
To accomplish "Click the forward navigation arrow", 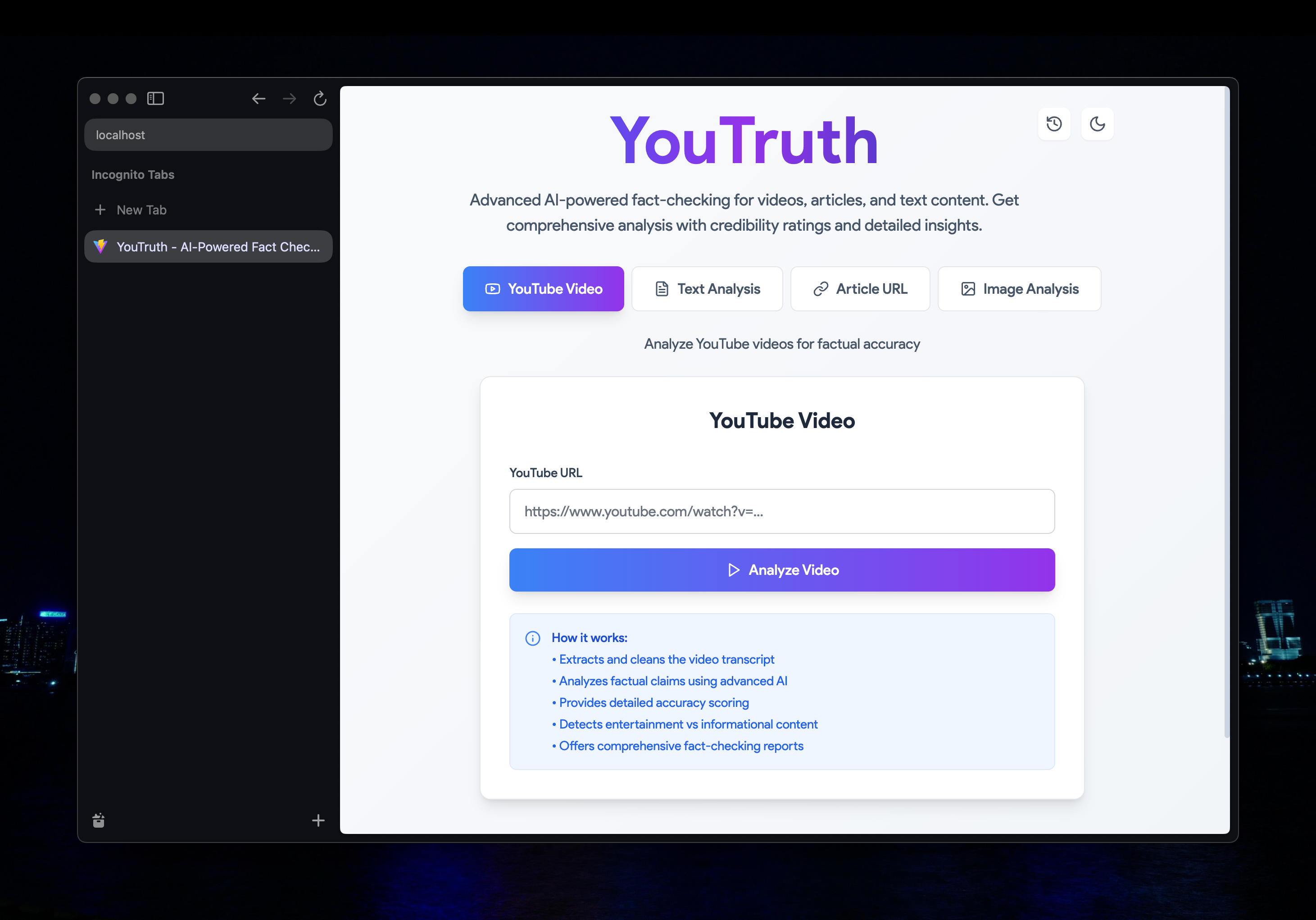I will 290,99.
